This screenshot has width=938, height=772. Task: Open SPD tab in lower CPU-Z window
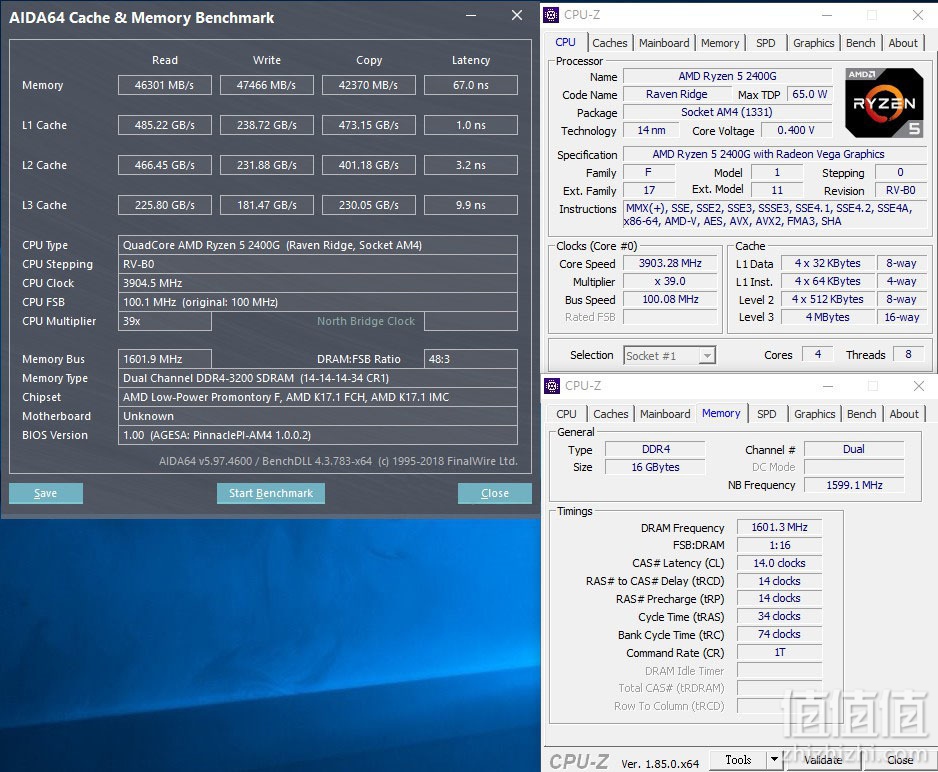click(x=766, y=414)
